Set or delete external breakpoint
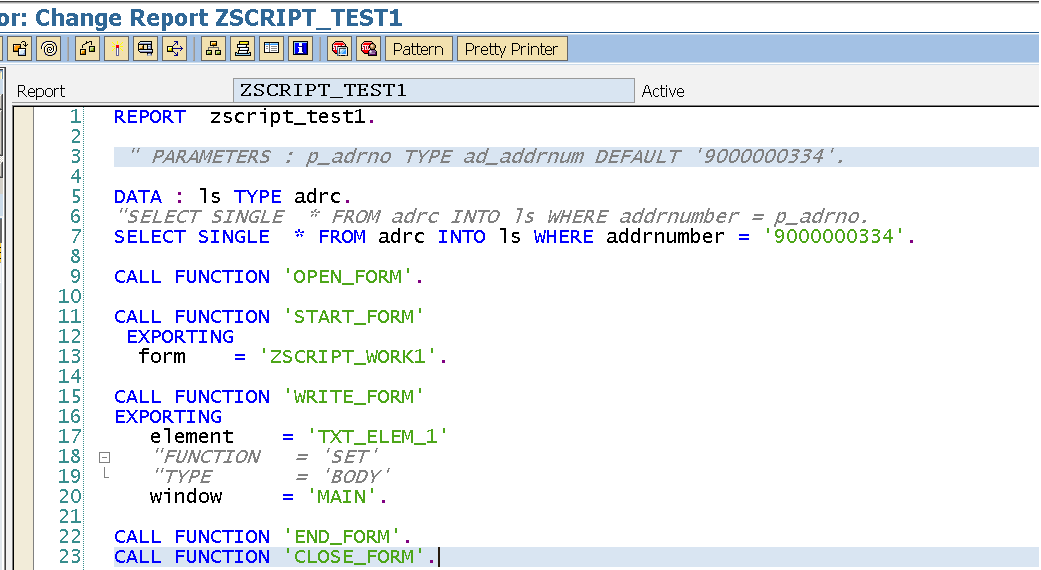Image resolution: width=1041 pixels, height=570 pixels. (x=368, y=48)
